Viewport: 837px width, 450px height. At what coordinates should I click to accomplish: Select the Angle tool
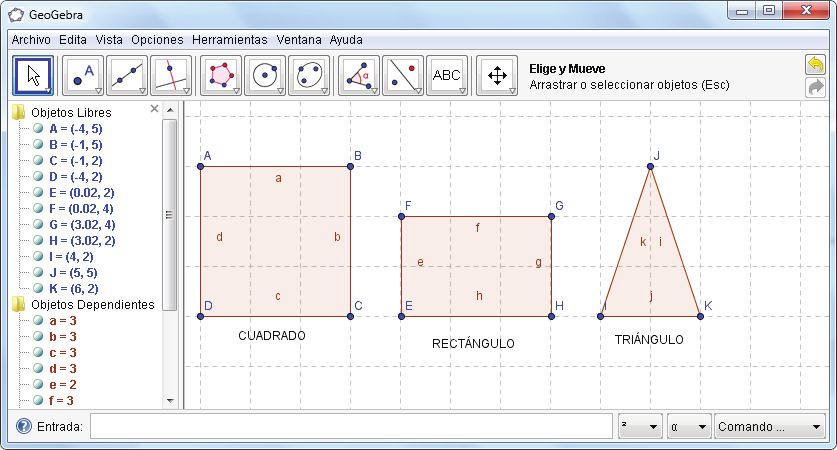pos(359,76)
